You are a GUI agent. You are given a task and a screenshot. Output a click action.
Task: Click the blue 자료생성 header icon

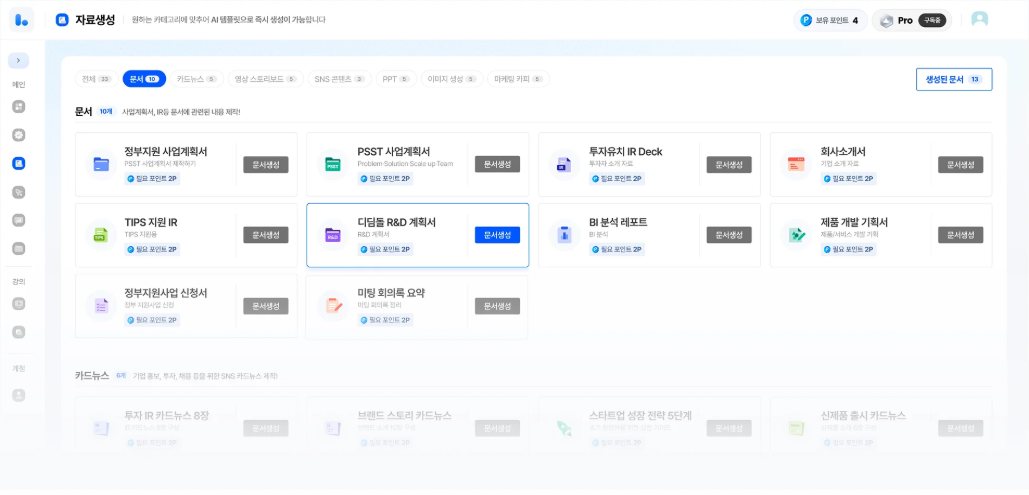coord(62,20)
